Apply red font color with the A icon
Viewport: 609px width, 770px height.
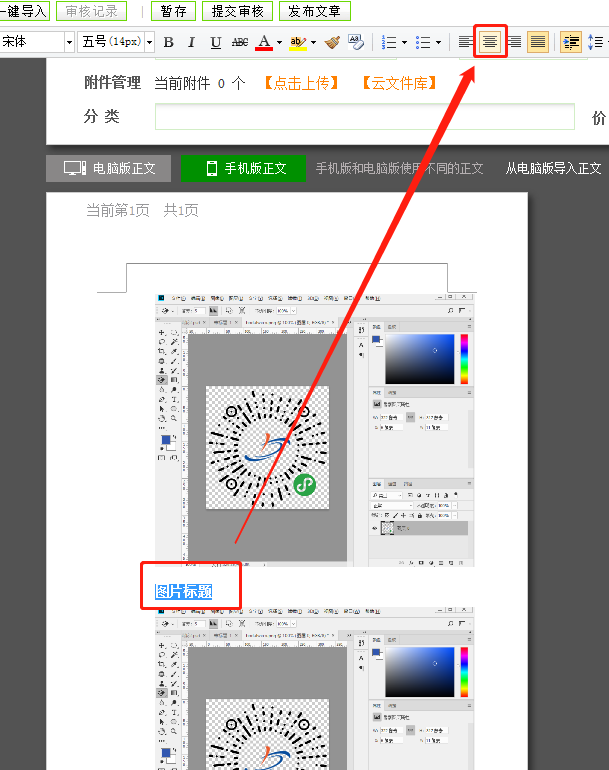click(264, 42)
